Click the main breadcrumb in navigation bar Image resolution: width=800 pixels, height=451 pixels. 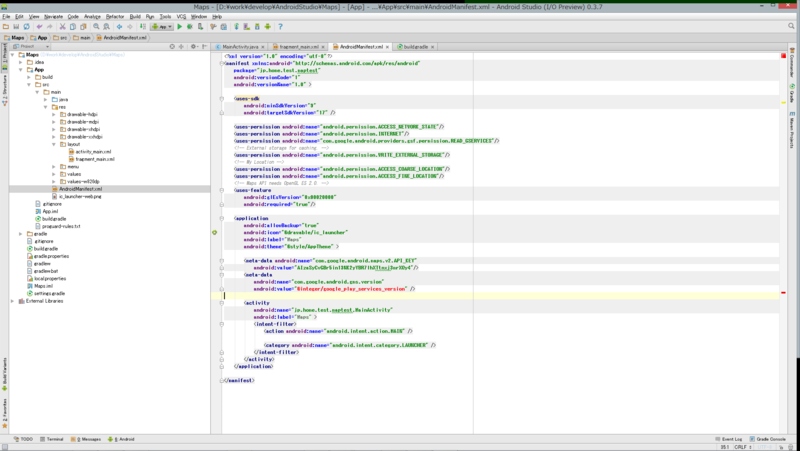click(x=82, y=38)
